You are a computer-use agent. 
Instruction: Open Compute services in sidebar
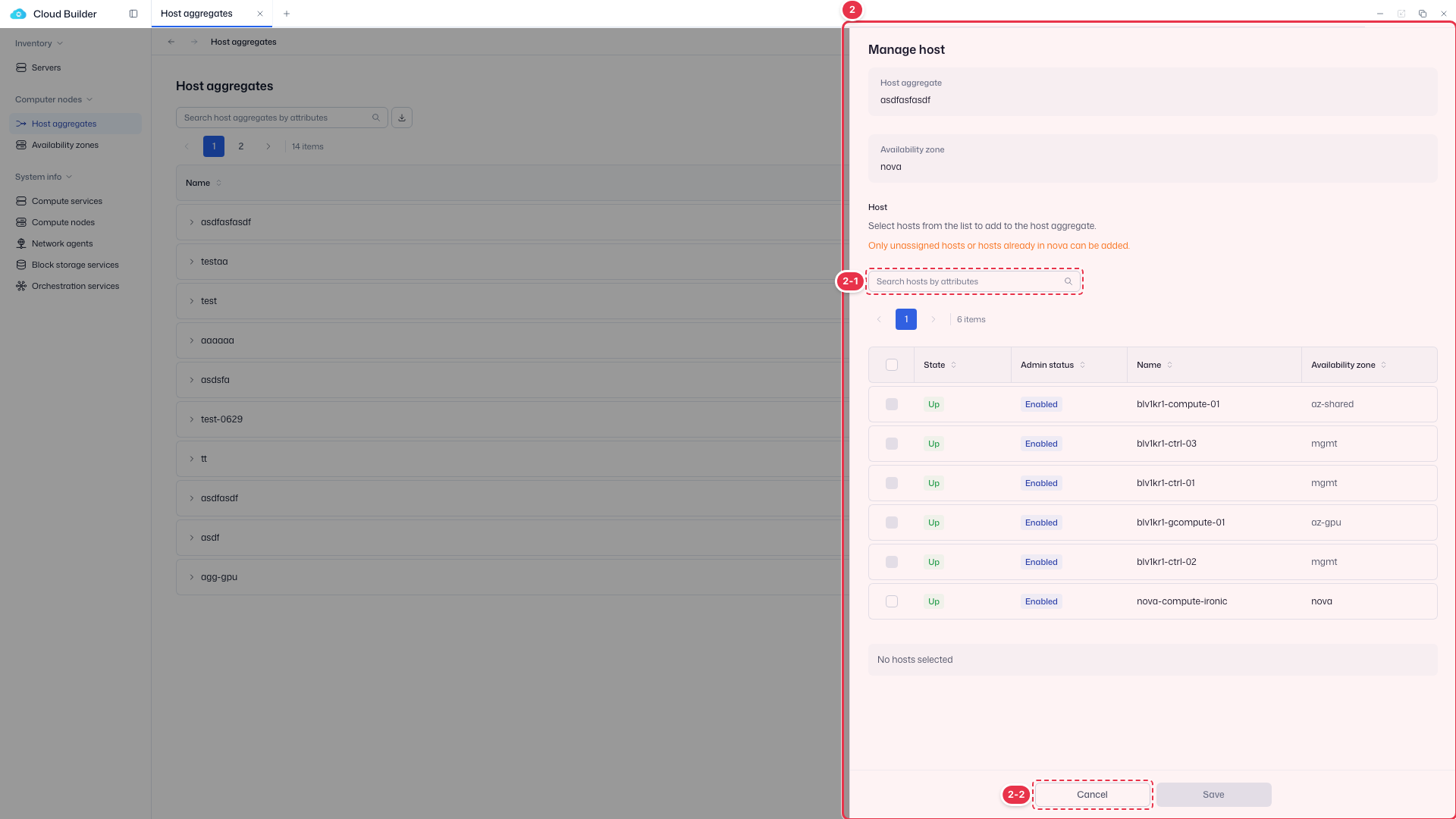tap(75, 201)
